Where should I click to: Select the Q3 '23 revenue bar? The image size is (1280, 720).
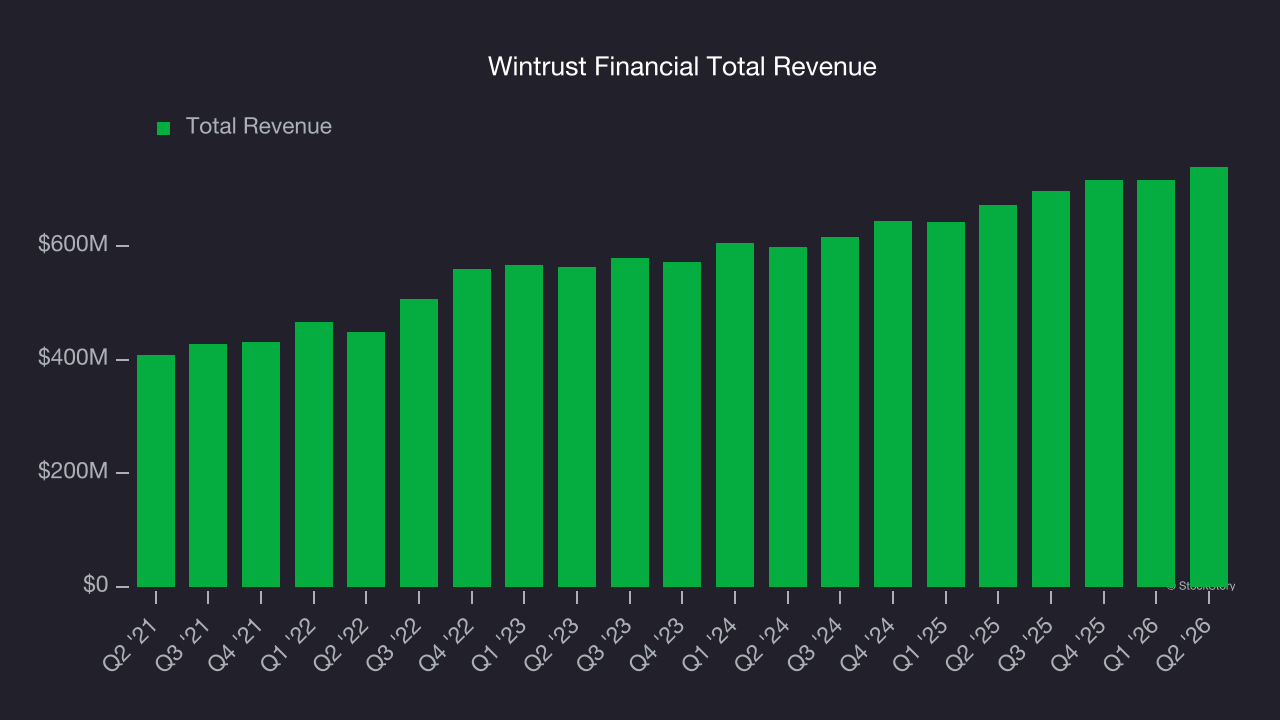point(630,422)
